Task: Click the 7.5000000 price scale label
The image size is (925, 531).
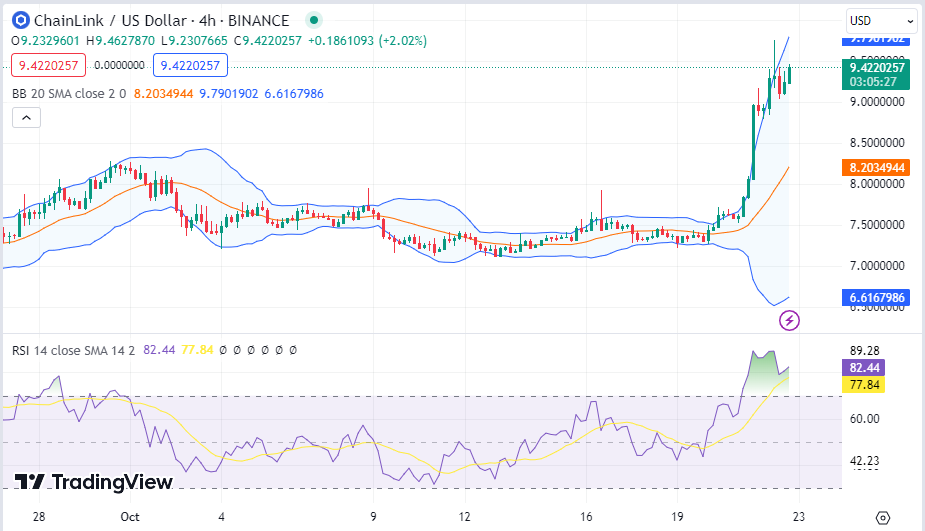Action: tap(877, 225)
